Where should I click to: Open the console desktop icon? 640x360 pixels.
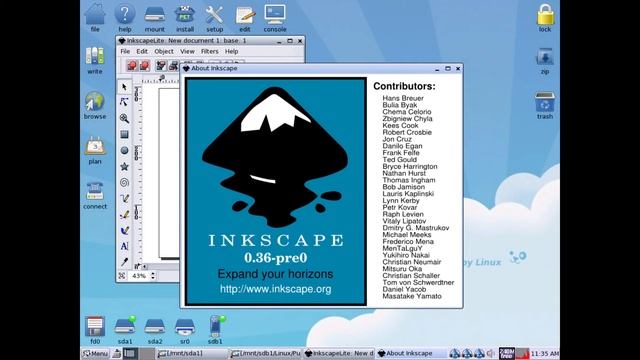click(x=275, y=18)
